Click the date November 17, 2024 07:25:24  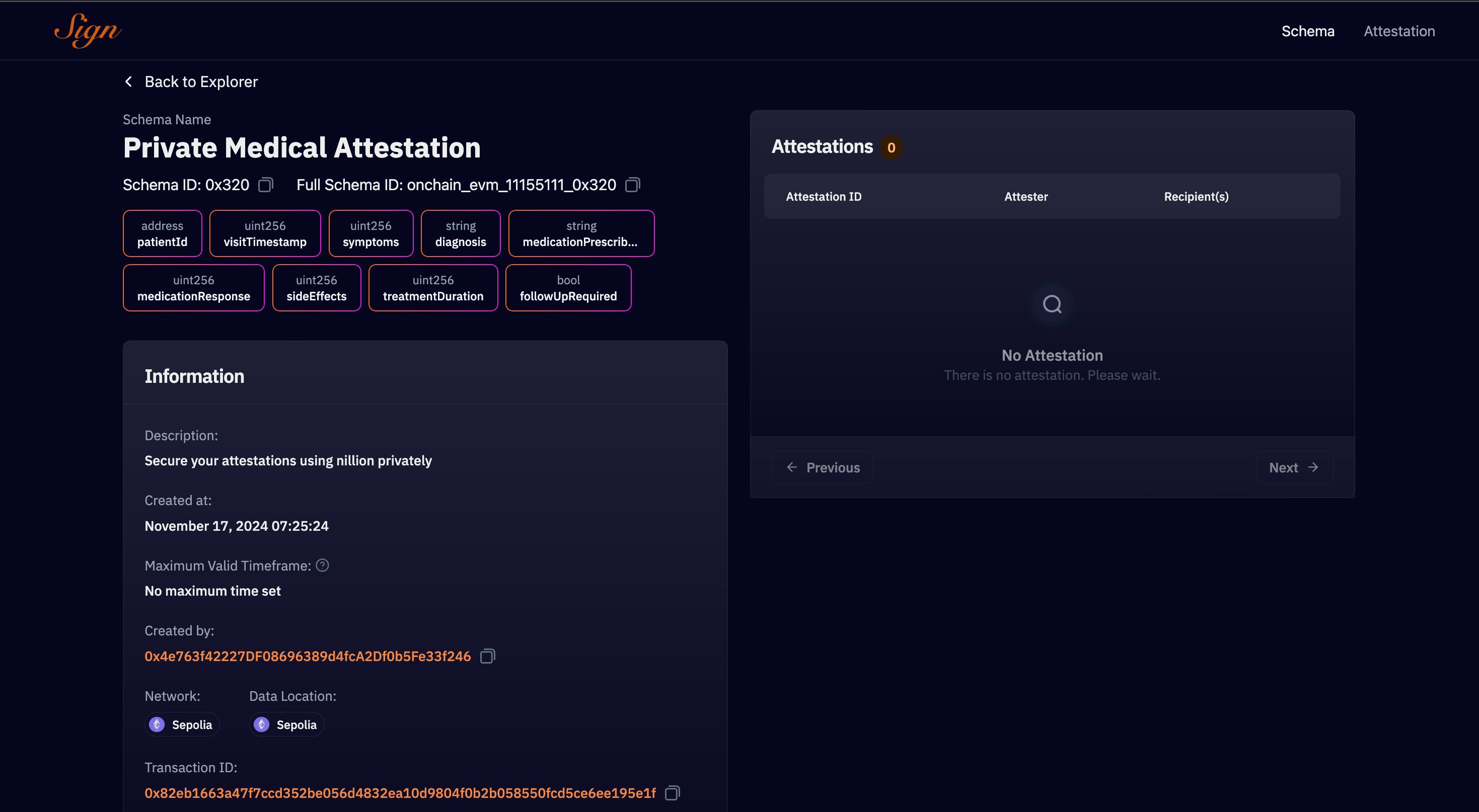coord(237,526)
